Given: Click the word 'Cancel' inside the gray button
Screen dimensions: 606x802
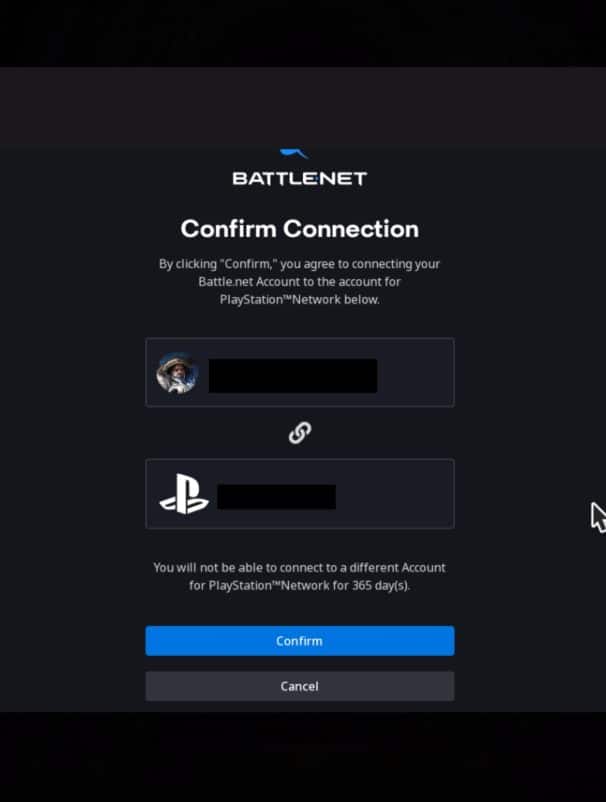Looking at the screenshot, I should (x=300, y=686).
